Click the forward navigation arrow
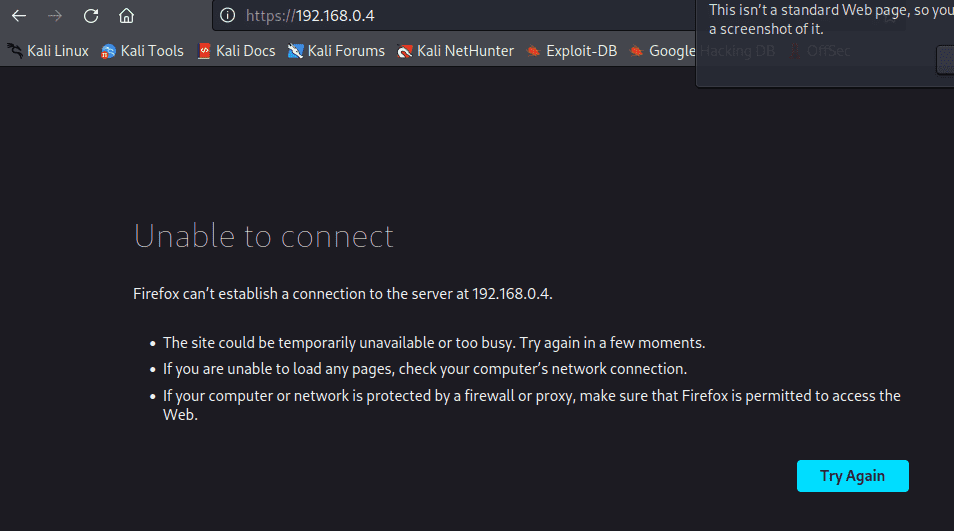The image size is (954, 531). tap(55, 16)
